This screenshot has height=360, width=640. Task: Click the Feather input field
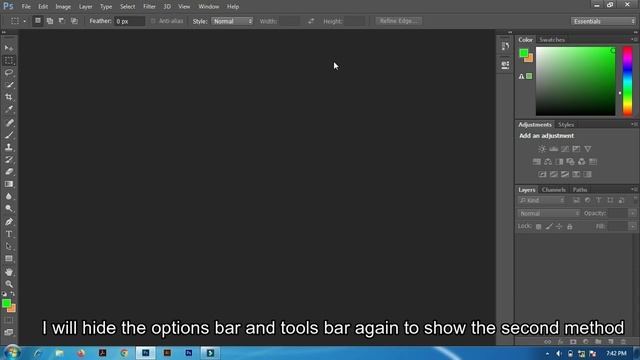coord(129,21)
